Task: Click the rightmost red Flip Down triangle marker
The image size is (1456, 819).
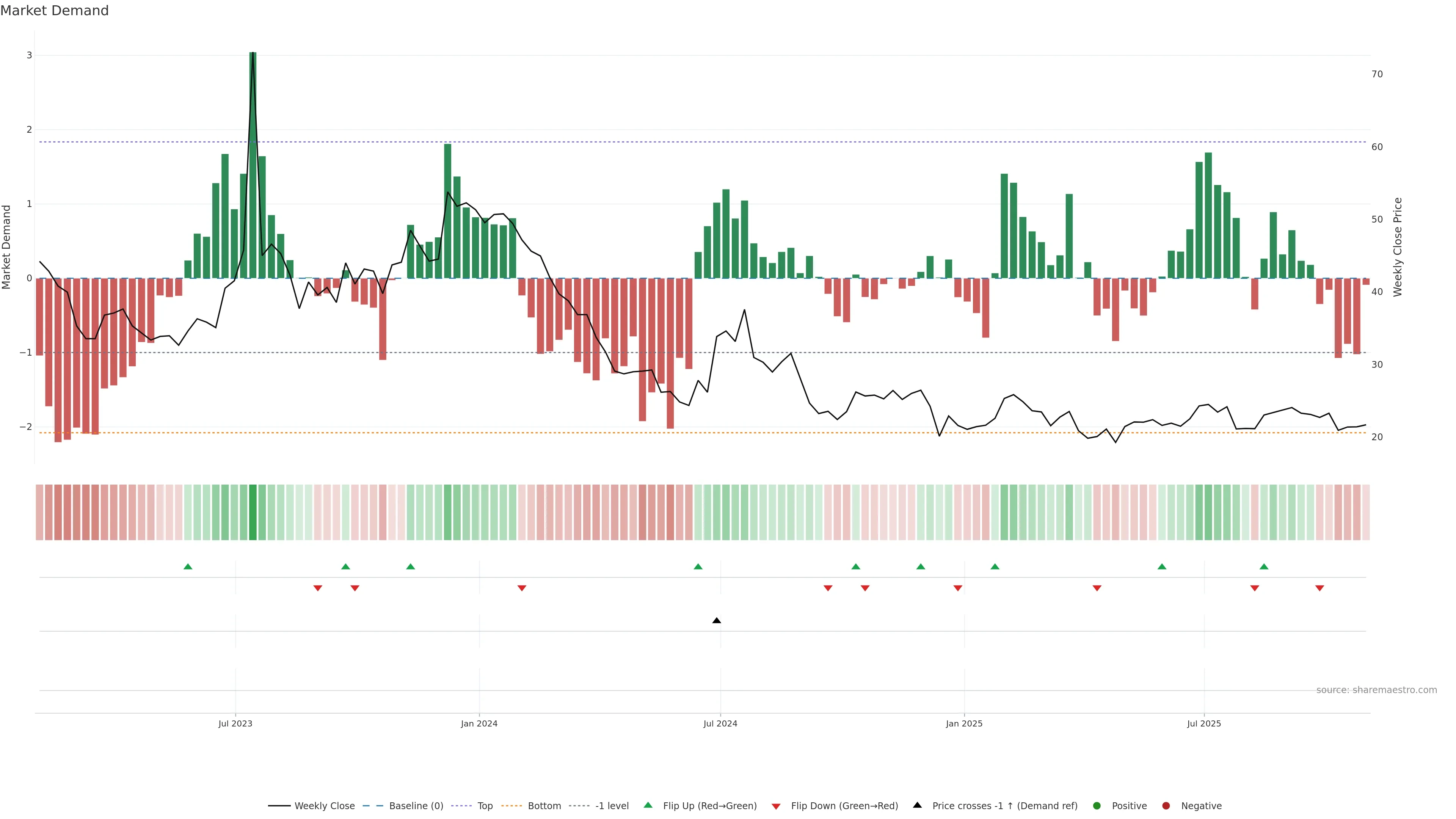Action: click(1319, 588)
